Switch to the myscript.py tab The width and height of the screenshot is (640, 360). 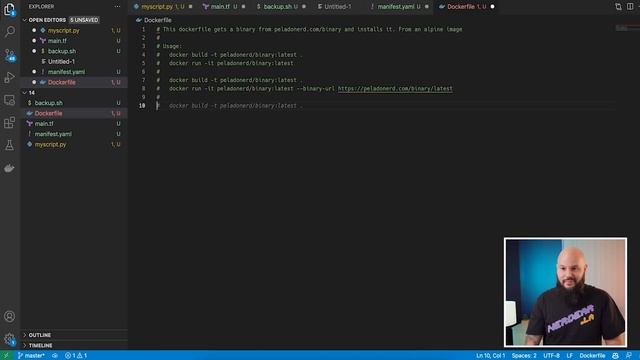[x=162, y=7]
